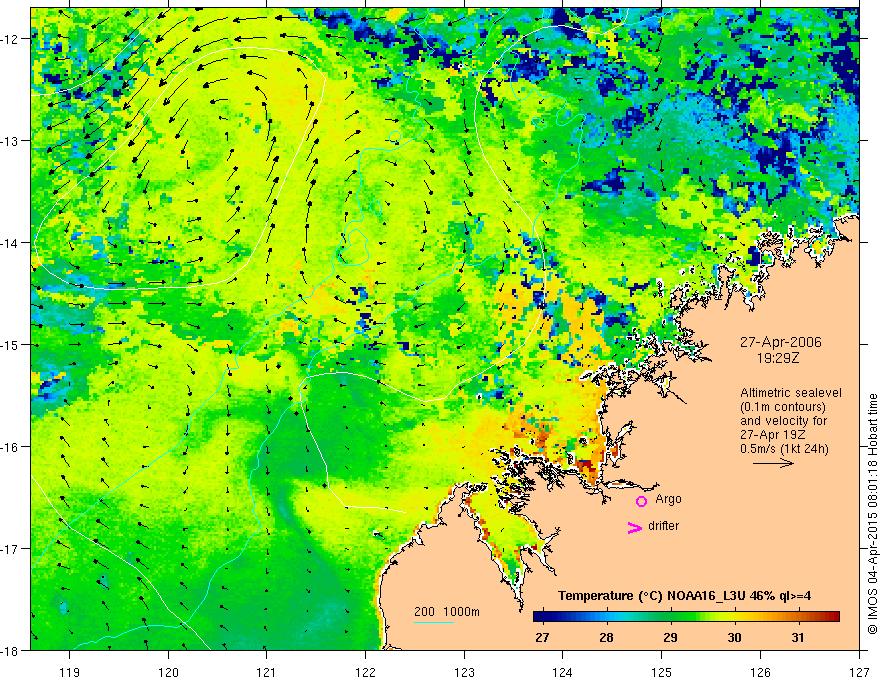Click the latitude axis label -13
The image size is (880, 680).
(10, 141)
